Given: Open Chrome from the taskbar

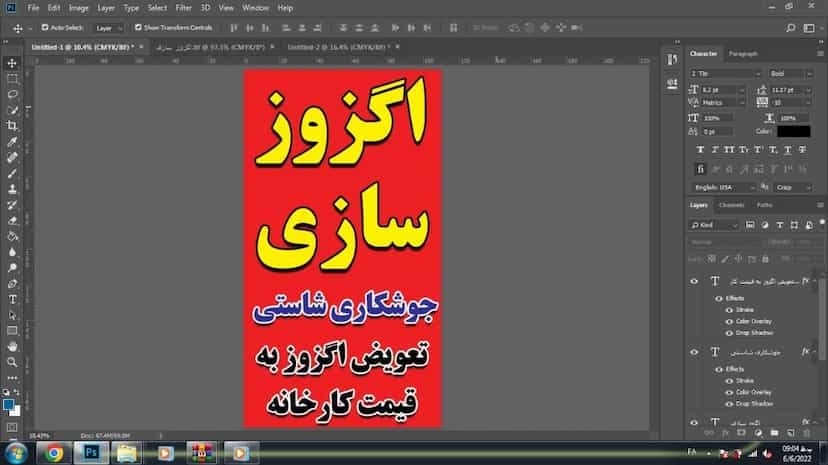Looking at the screenshot, I should (54, 453).
